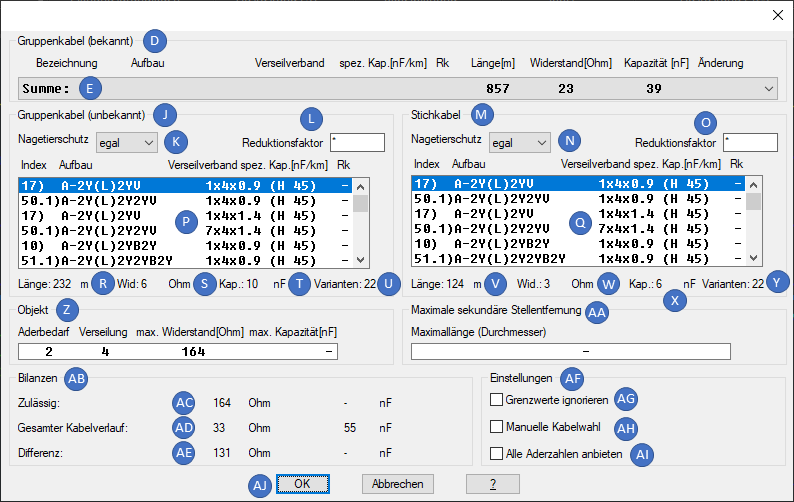Click scroll-down arrow of Gruppenkabel (unbekannt) list
794x502 pixels.
pos(361,260)
